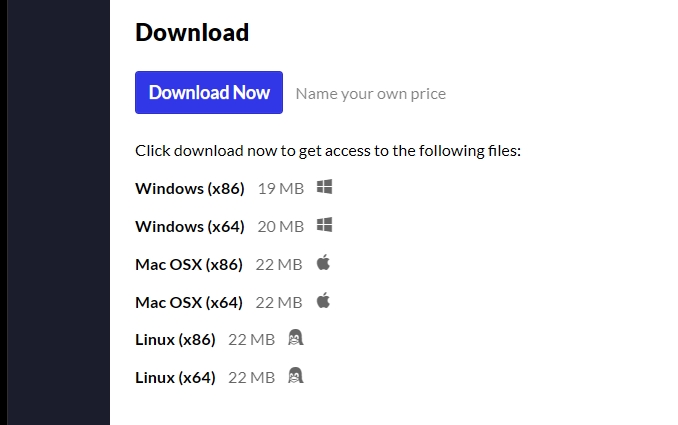Click the 19 MB file size label
Viewport: 678px width, 425px height.
coord(281,189)
